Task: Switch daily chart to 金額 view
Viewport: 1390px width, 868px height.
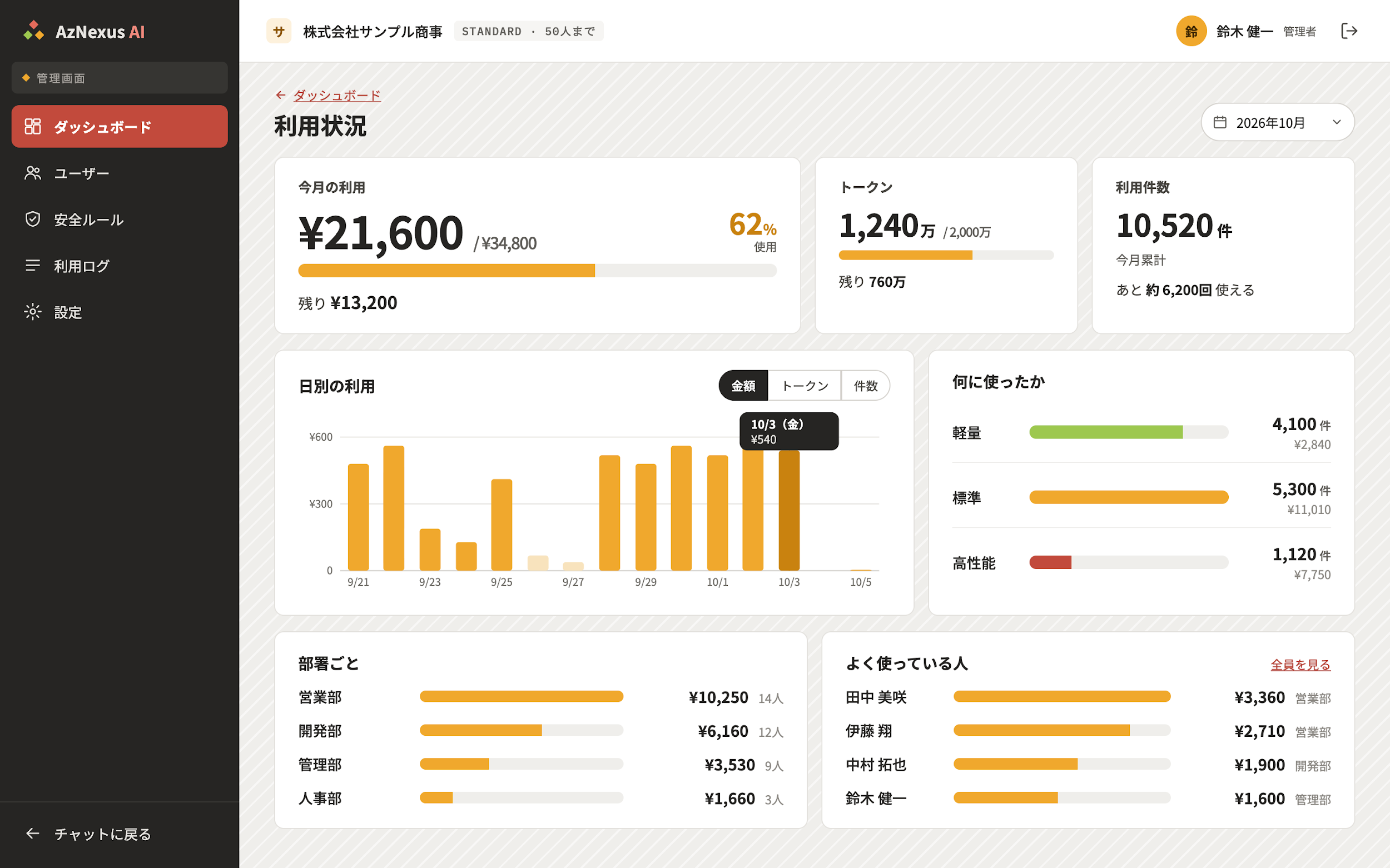Action: click(743, 385)
